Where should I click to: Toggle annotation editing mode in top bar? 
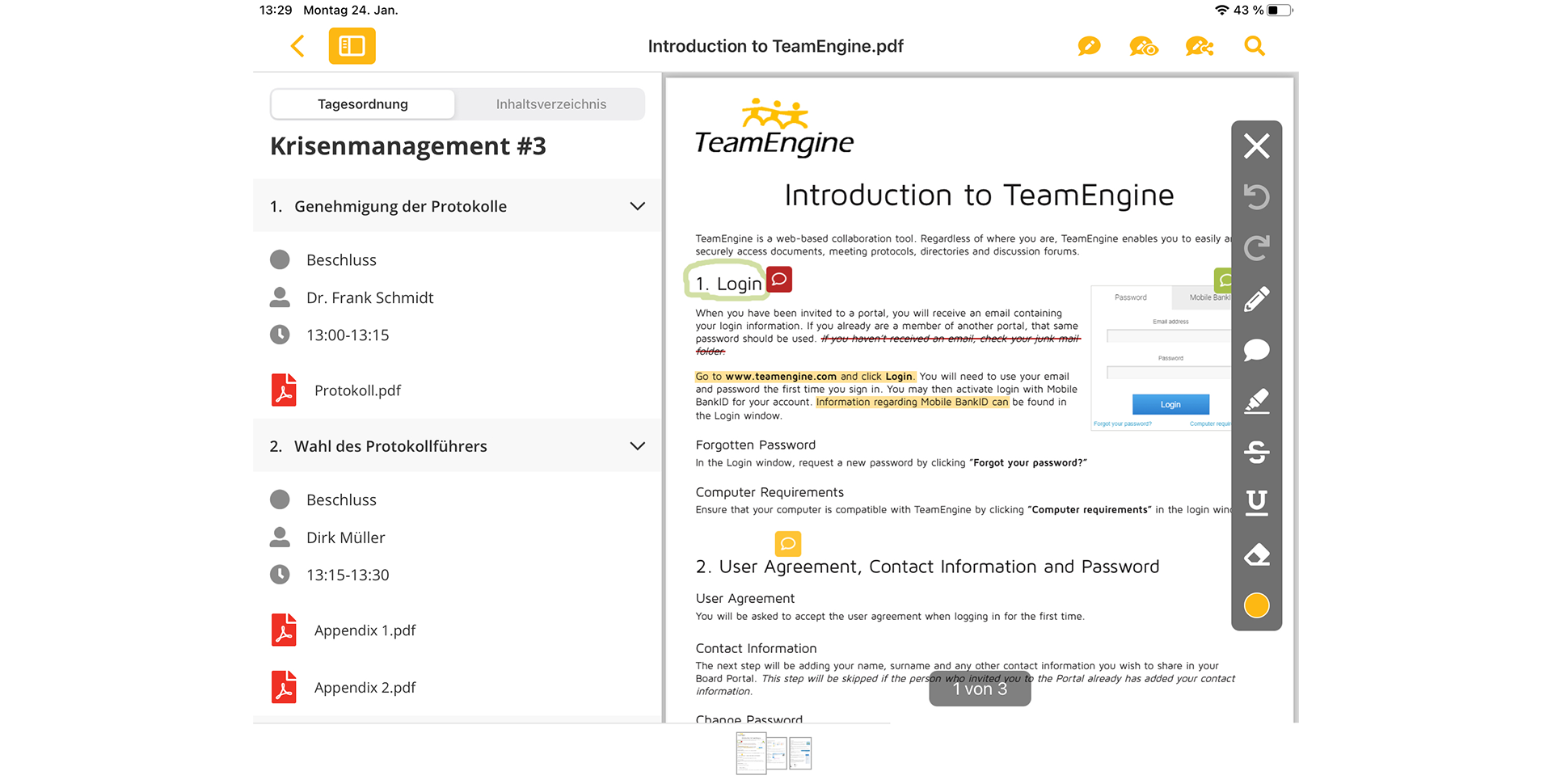(x=1089, y=46)
